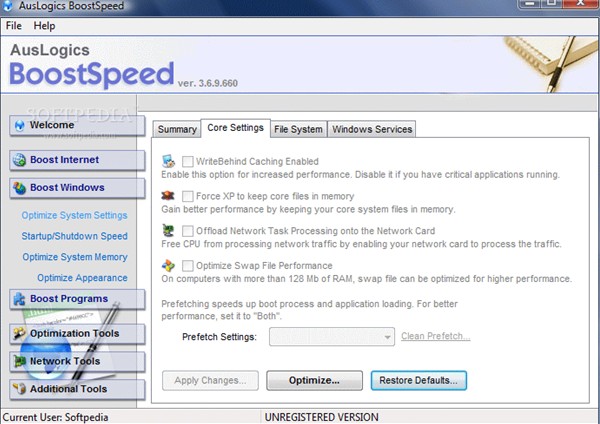Tick Optimize Swap File Performance checkbox
The image size is (600, 424).
188,266
